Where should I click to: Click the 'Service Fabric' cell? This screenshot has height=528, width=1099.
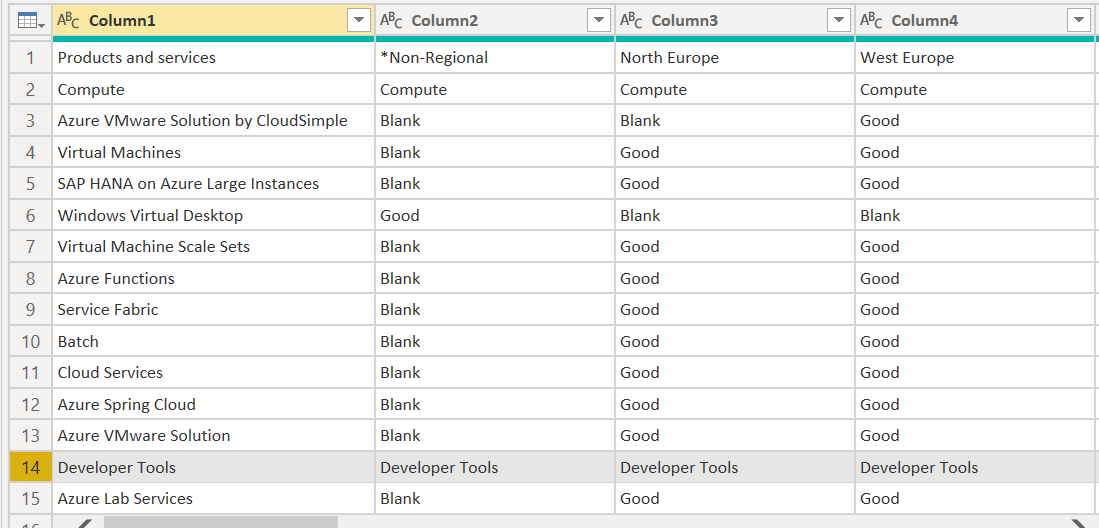pyautogui.click(x=214, y=310)
